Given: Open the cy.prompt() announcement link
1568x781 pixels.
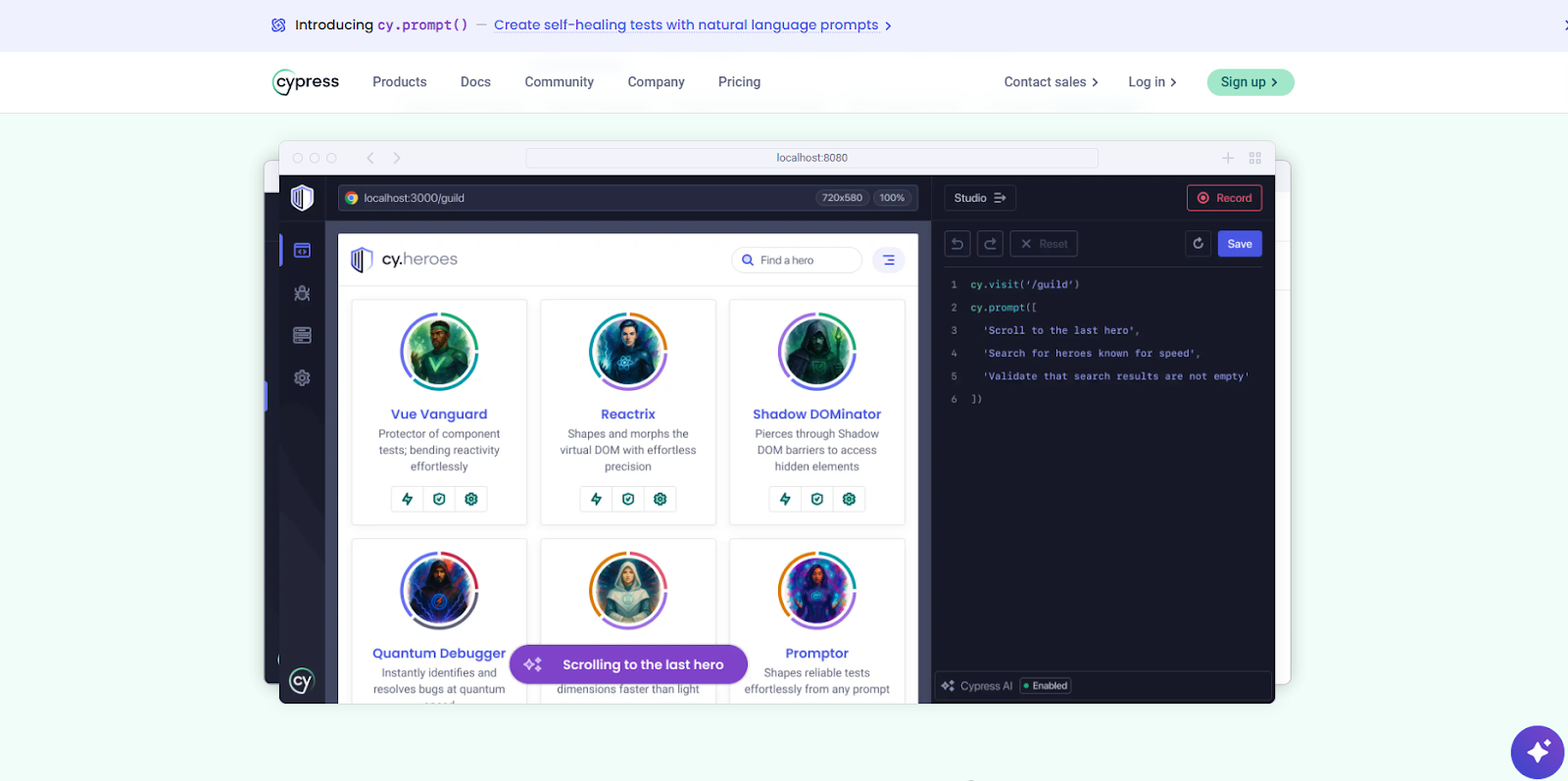Looking at the screenshot, I should [x=692, y=25].
